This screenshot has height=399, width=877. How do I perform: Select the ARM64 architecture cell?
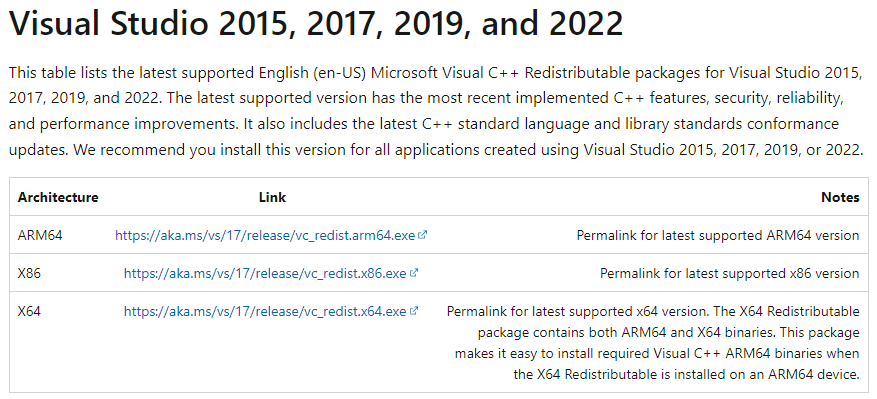coord(40,235)
